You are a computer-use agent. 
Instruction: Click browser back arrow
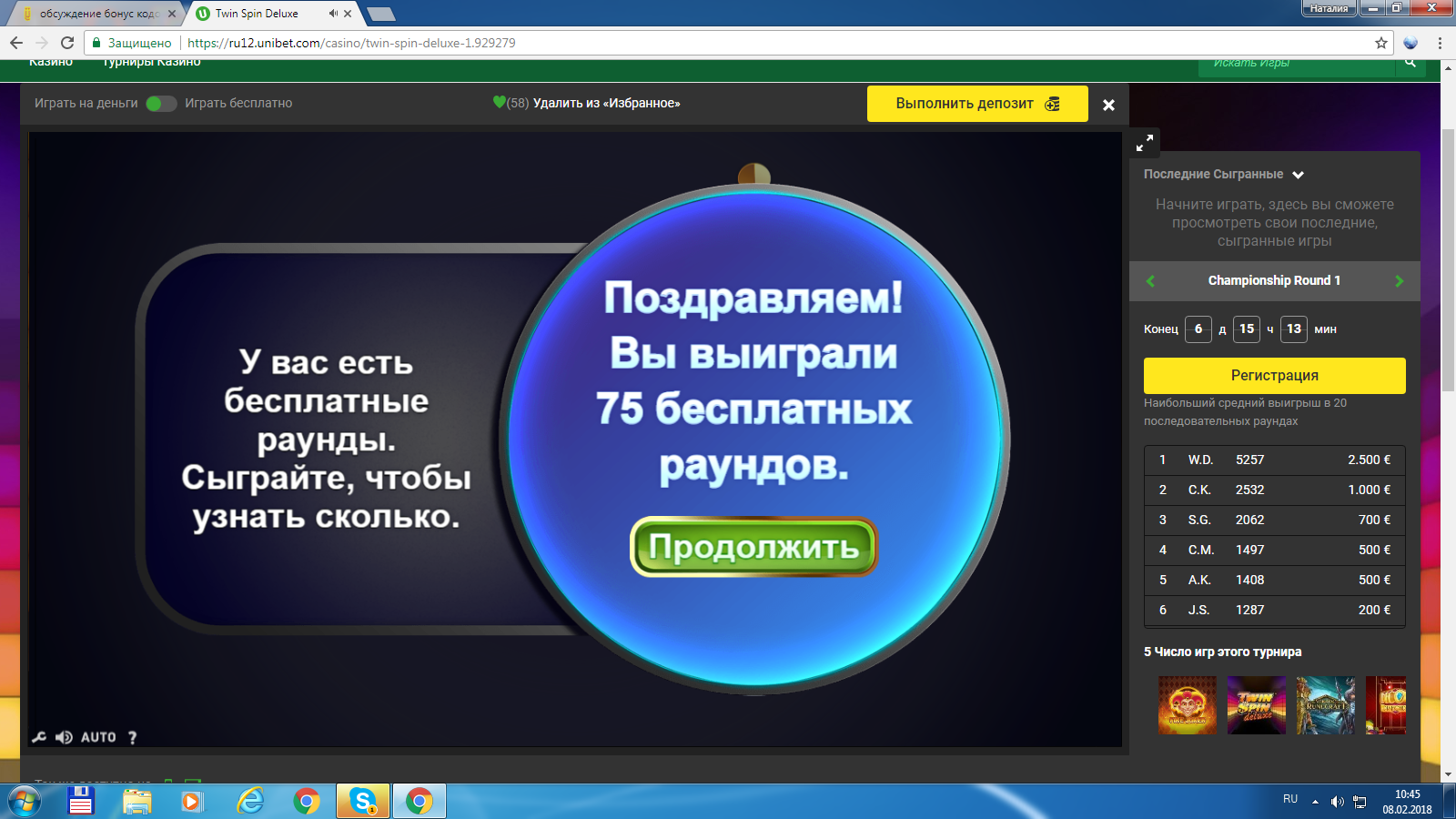(x=16, y=43)
